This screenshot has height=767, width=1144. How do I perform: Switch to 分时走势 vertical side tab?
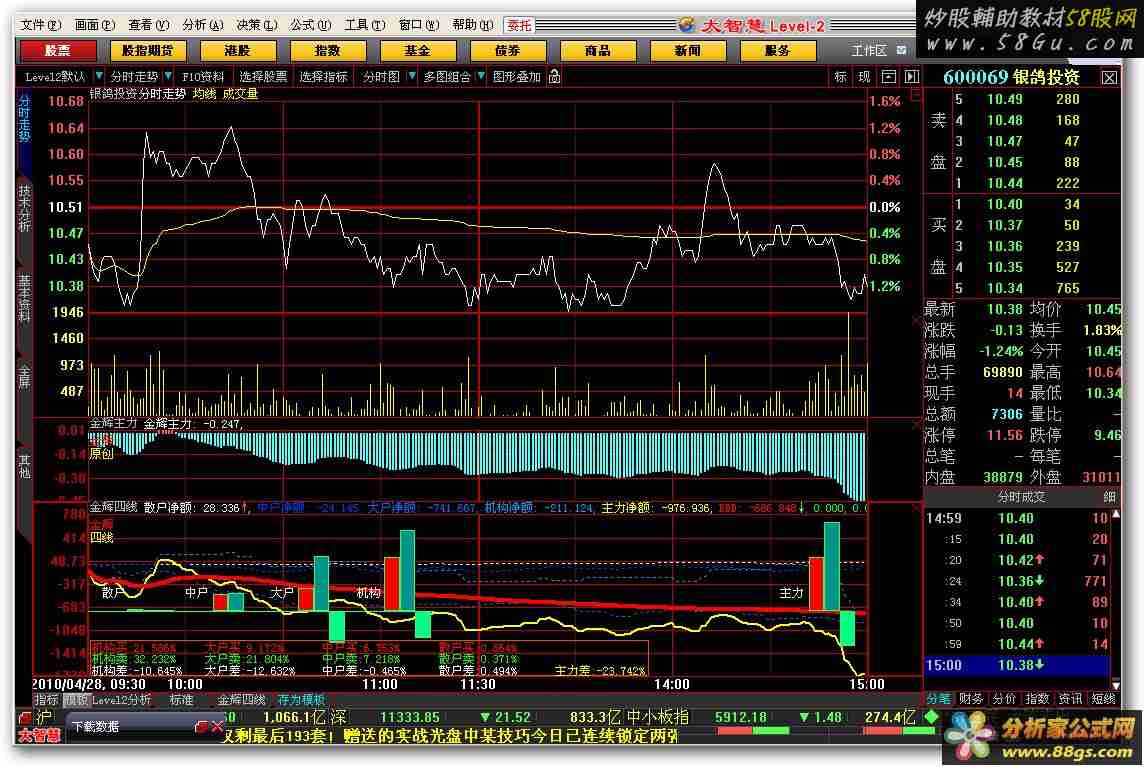point(24,117)
